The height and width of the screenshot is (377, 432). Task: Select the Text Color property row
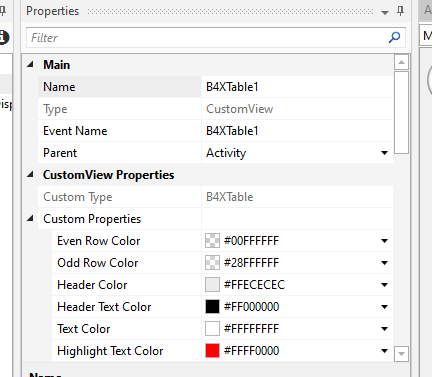coord(222,329)
